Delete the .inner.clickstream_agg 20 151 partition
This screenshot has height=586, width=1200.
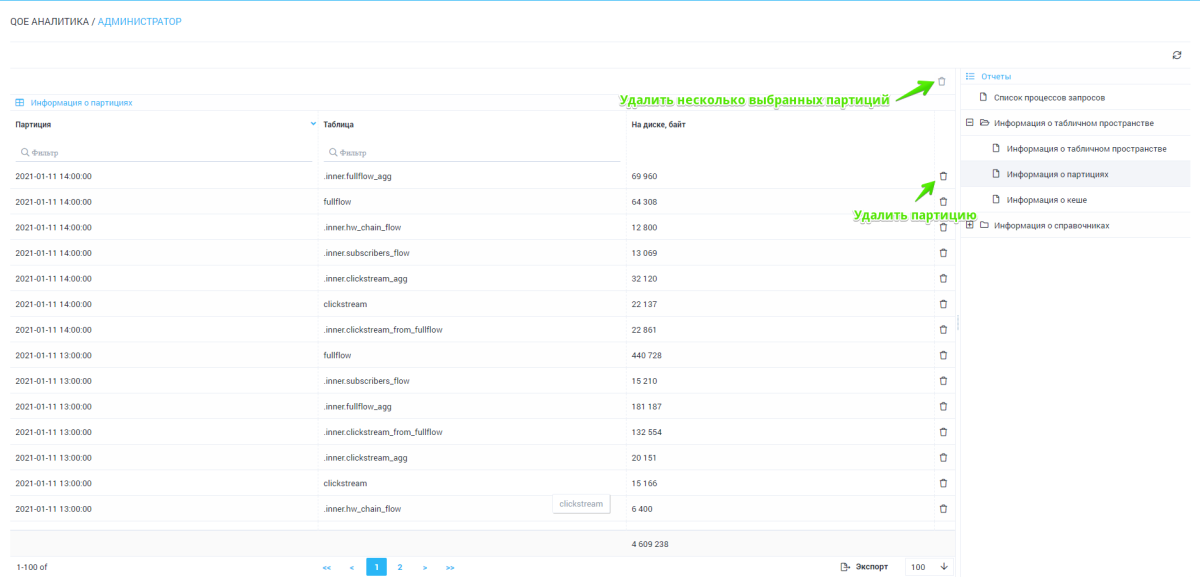943,457
